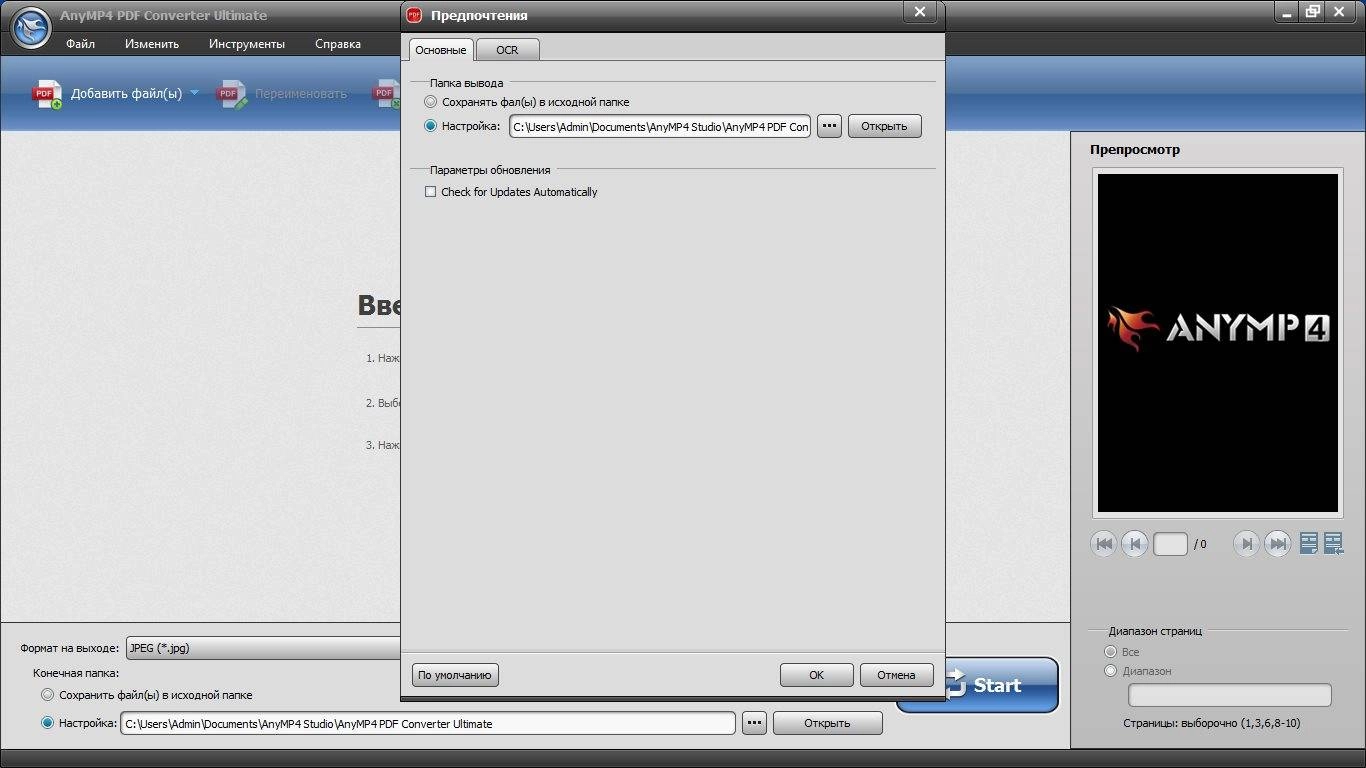Click the destination folder path field in main window
1366x768 pixels.
point(428,723)
